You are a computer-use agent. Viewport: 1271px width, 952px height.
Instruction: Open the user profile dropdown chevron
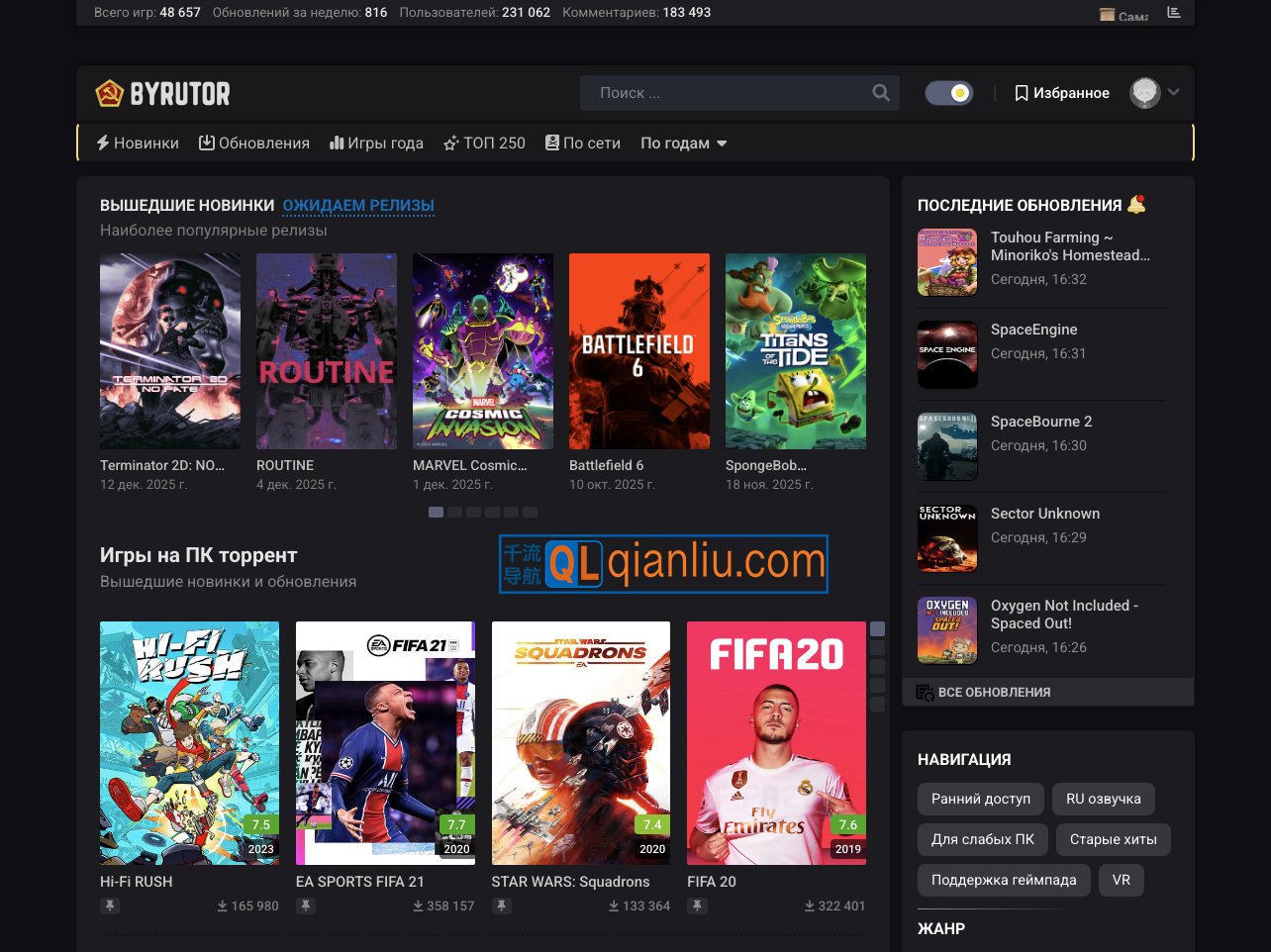[x=1174, y=92]
